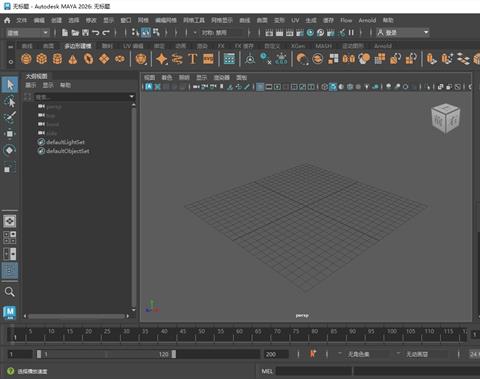
Task: Switch to the single-pane layout
Action: (x=10, y=221)
